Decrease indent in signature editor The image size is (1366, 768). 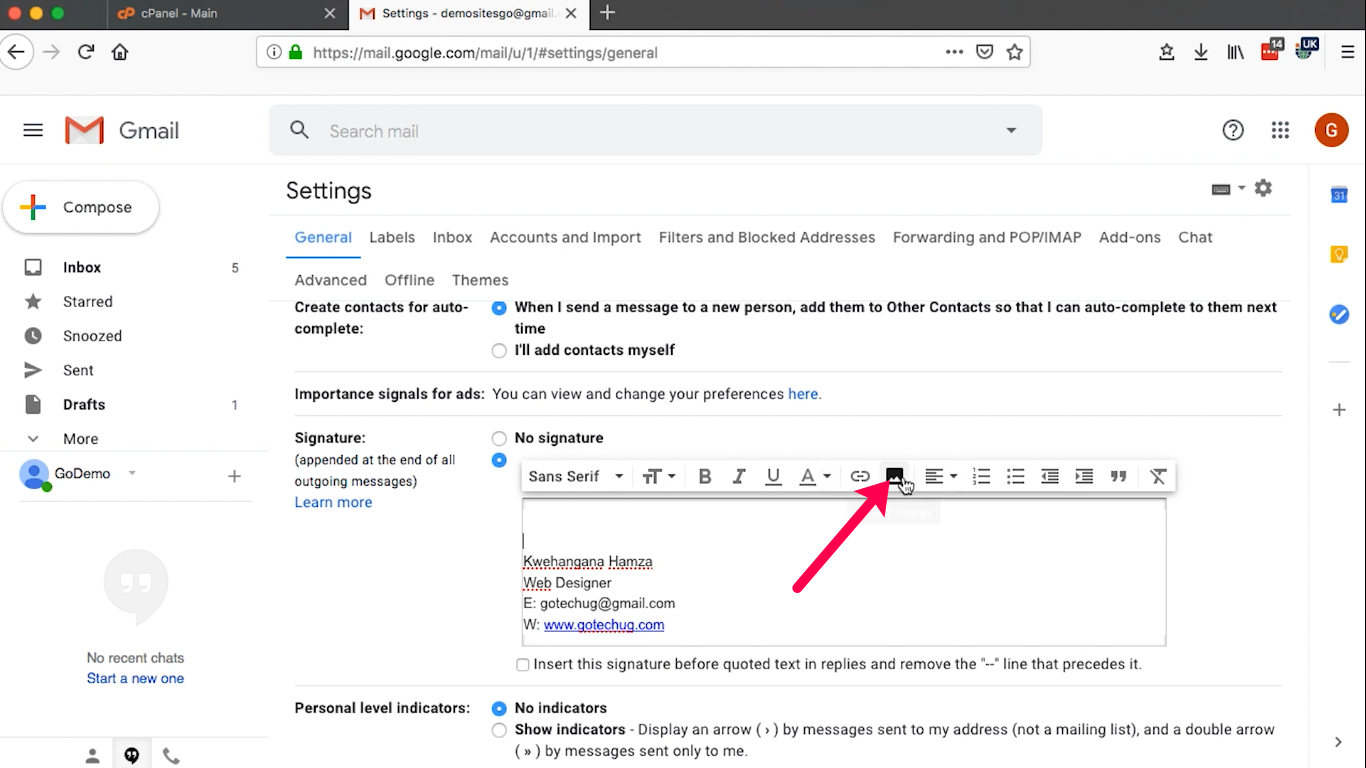[x=1050, y=476]
